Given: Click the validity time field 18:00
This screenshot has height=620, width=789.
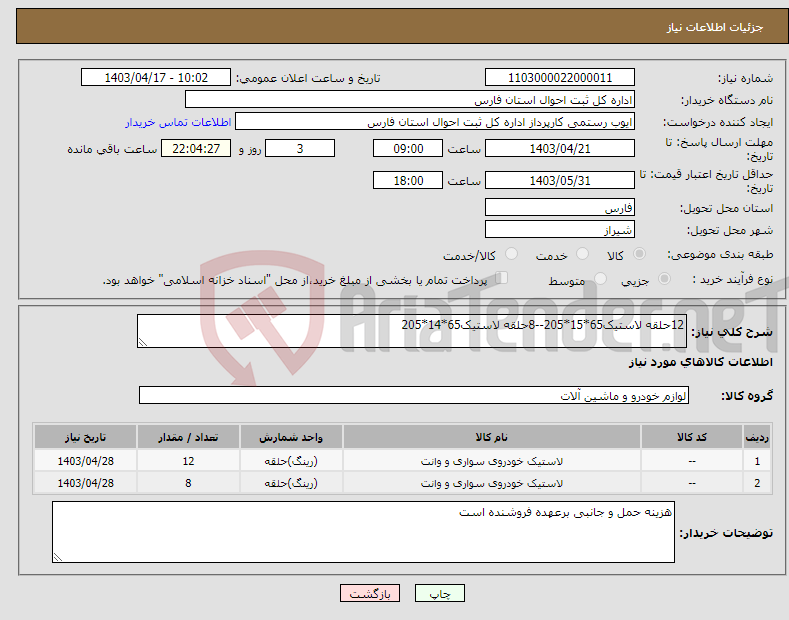Looking at the screenshot, I should [x=408, y=180].
